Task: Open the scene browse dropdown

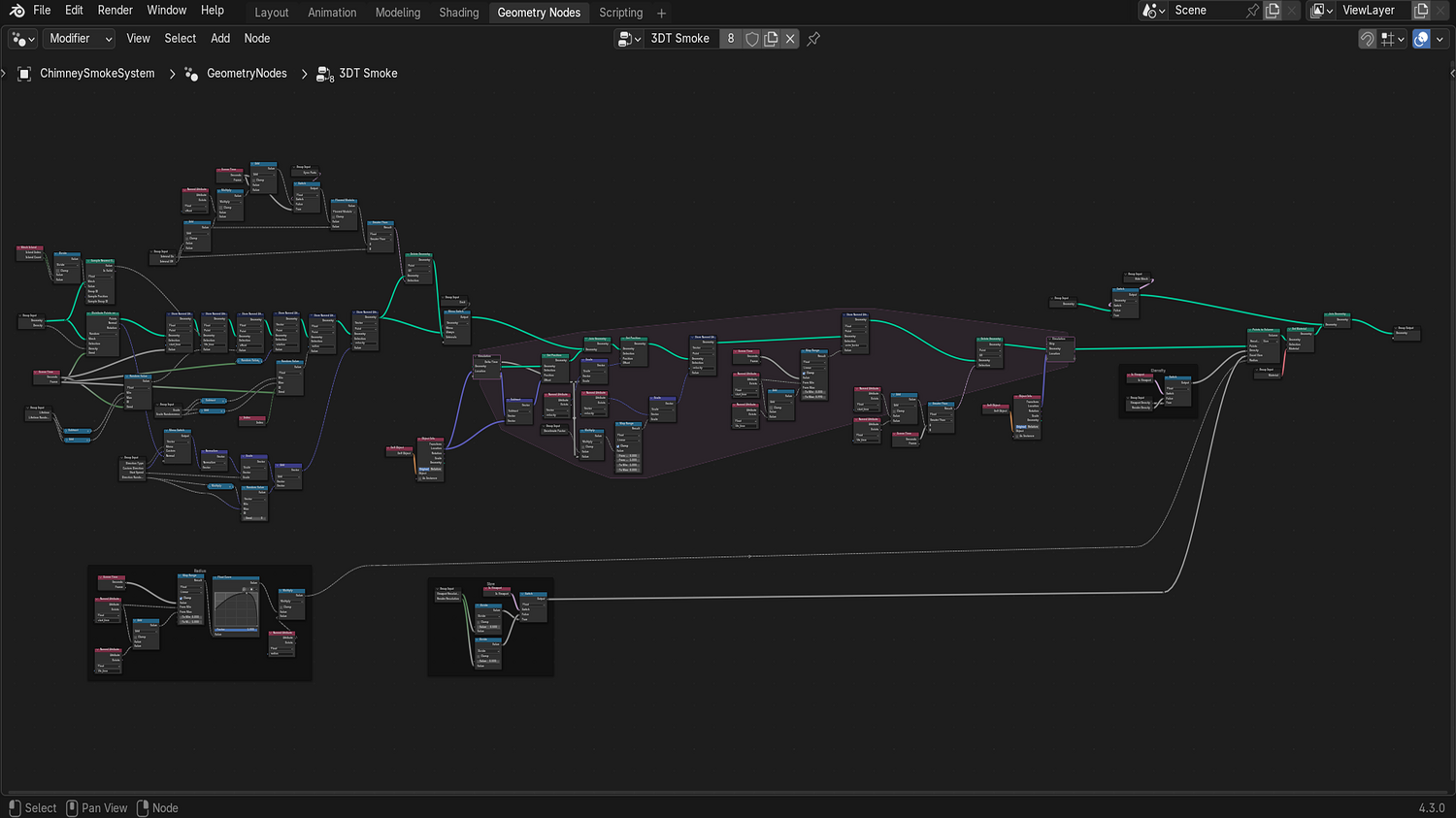Action: 1153,11
